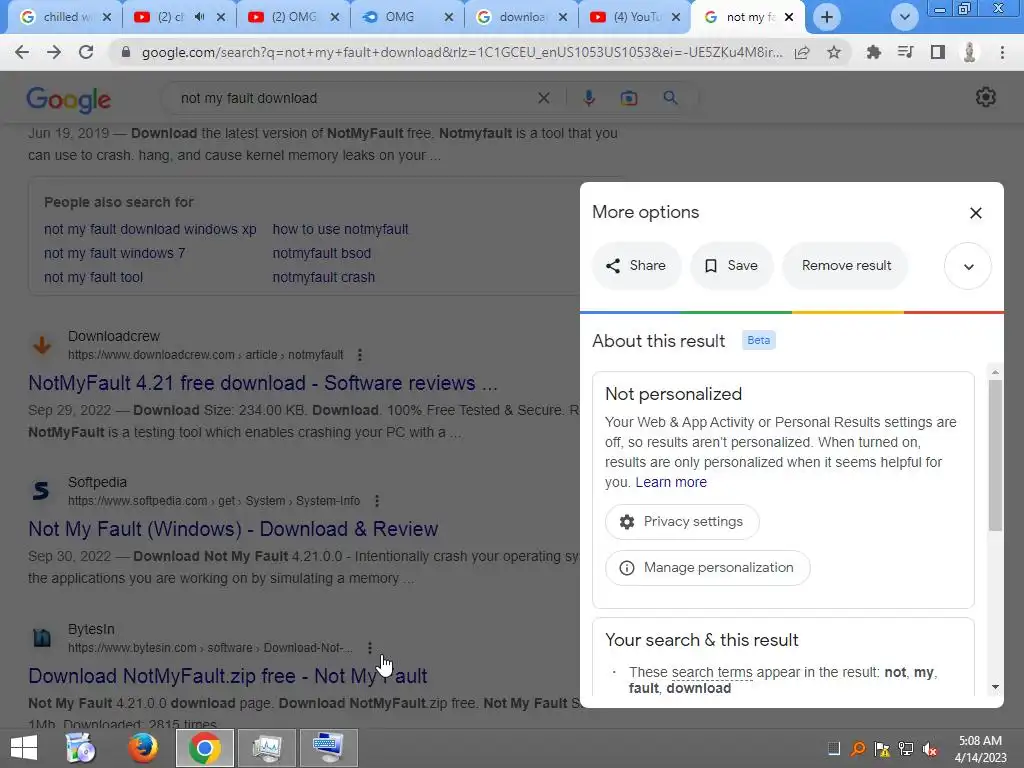Click the taskbar clock 5:08 AM
Viewport: 1024px width, 768px height.
(x=980, y=741)
